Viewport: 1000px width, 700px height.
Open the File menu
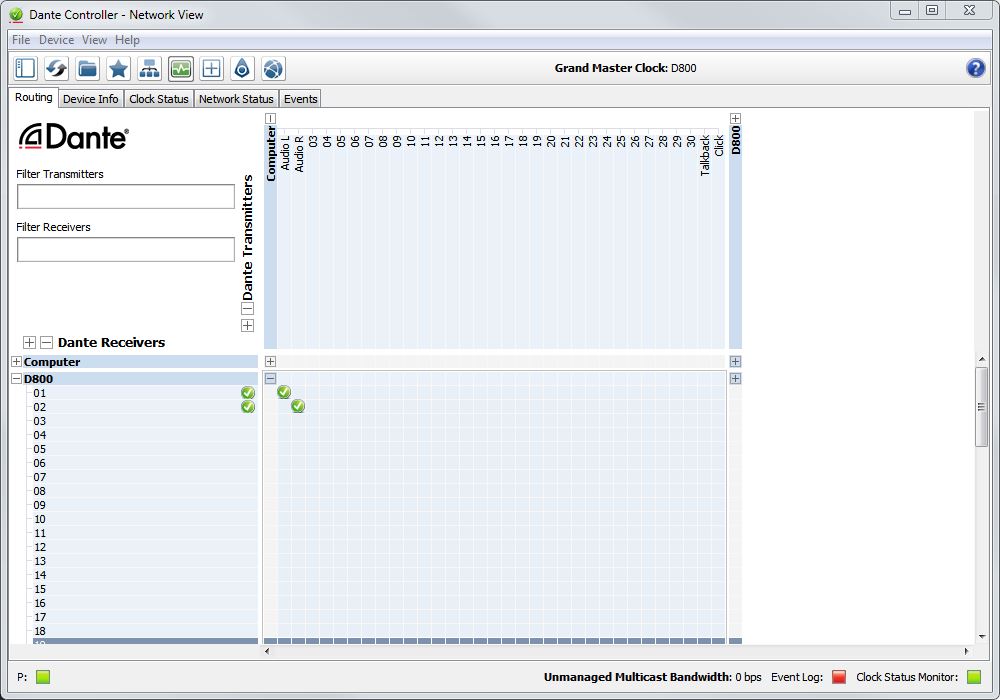point(21,40)
